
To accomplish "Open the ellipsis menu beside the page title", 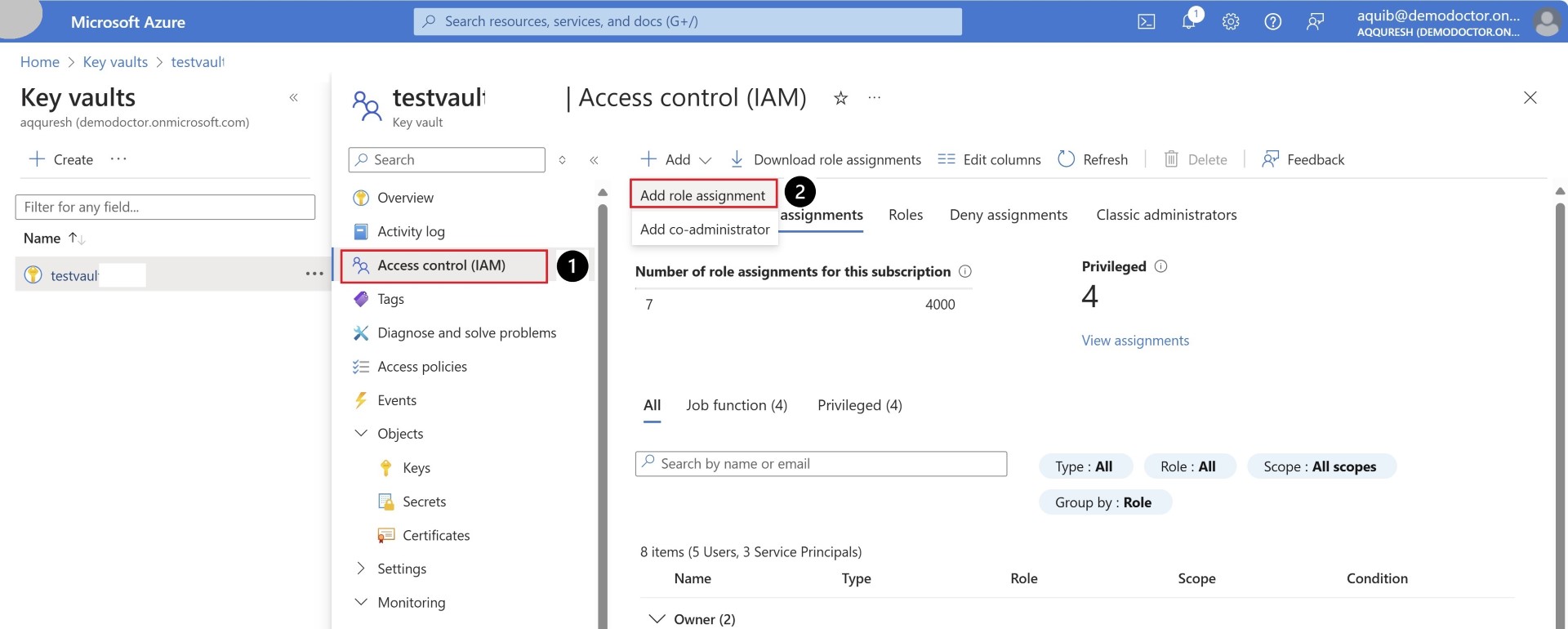I will (x=875, y=98).
